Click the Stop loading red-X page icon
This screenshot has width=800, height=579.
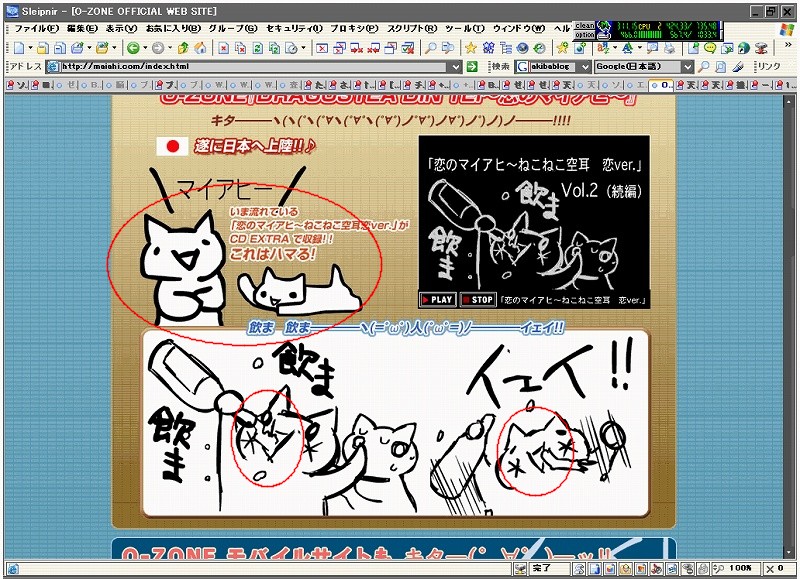(223, 48)
